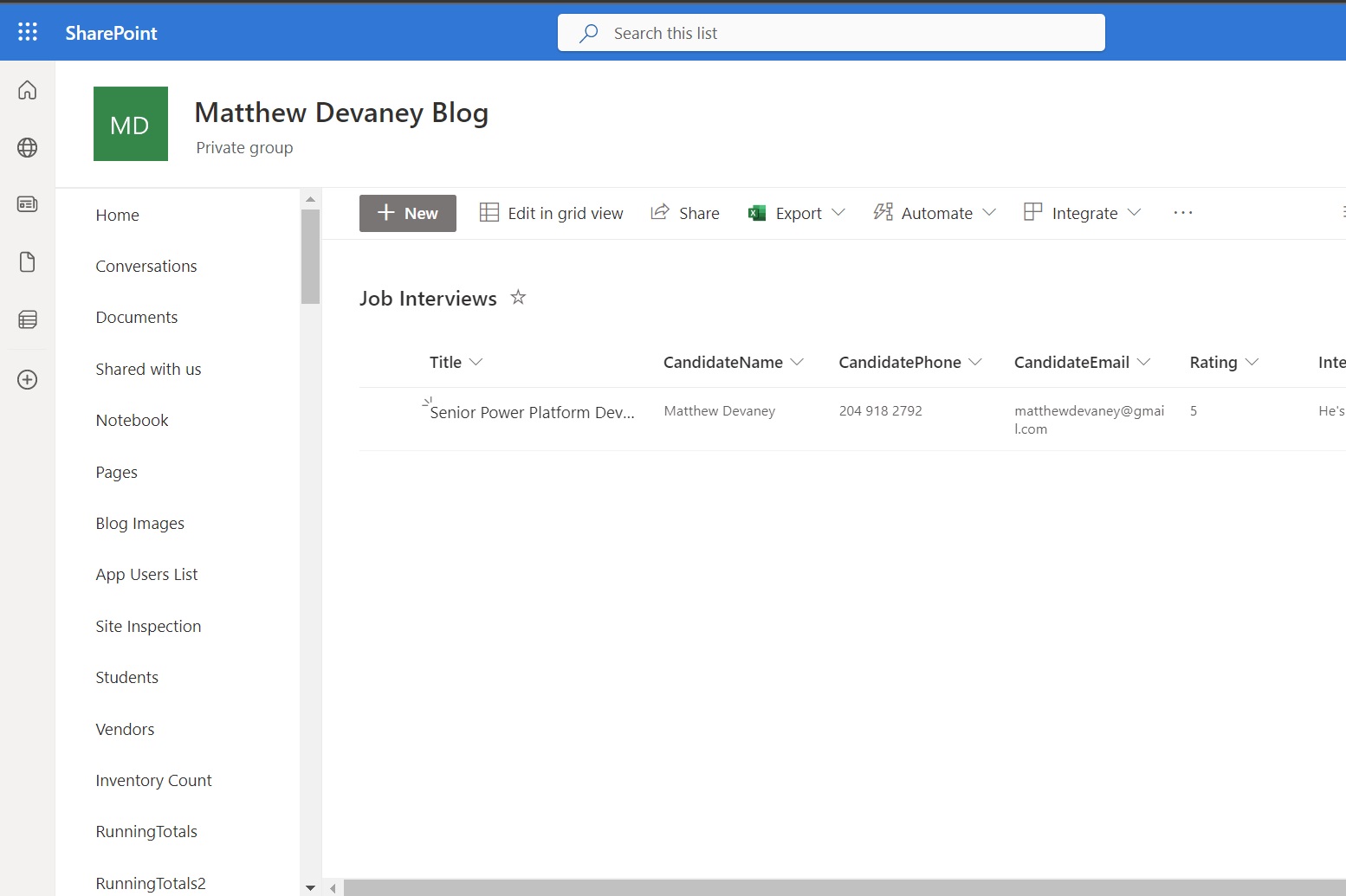This screenshot has width=1346, height=896.
Task: Favorite the Job Interviews list with the star
Action: pos(518,297)
